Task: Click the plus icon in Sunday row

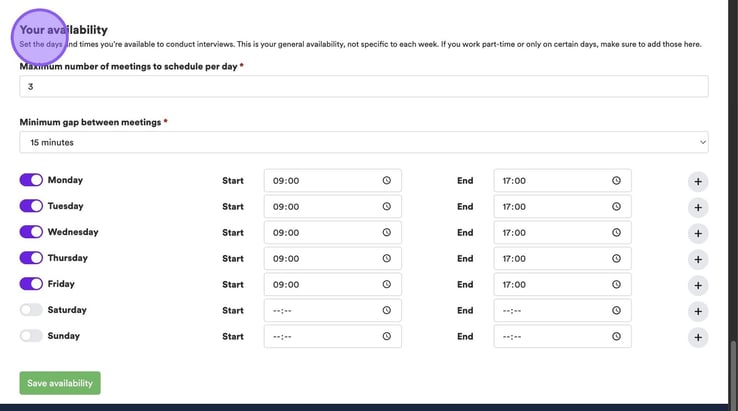Action: (x=698, y=337)
